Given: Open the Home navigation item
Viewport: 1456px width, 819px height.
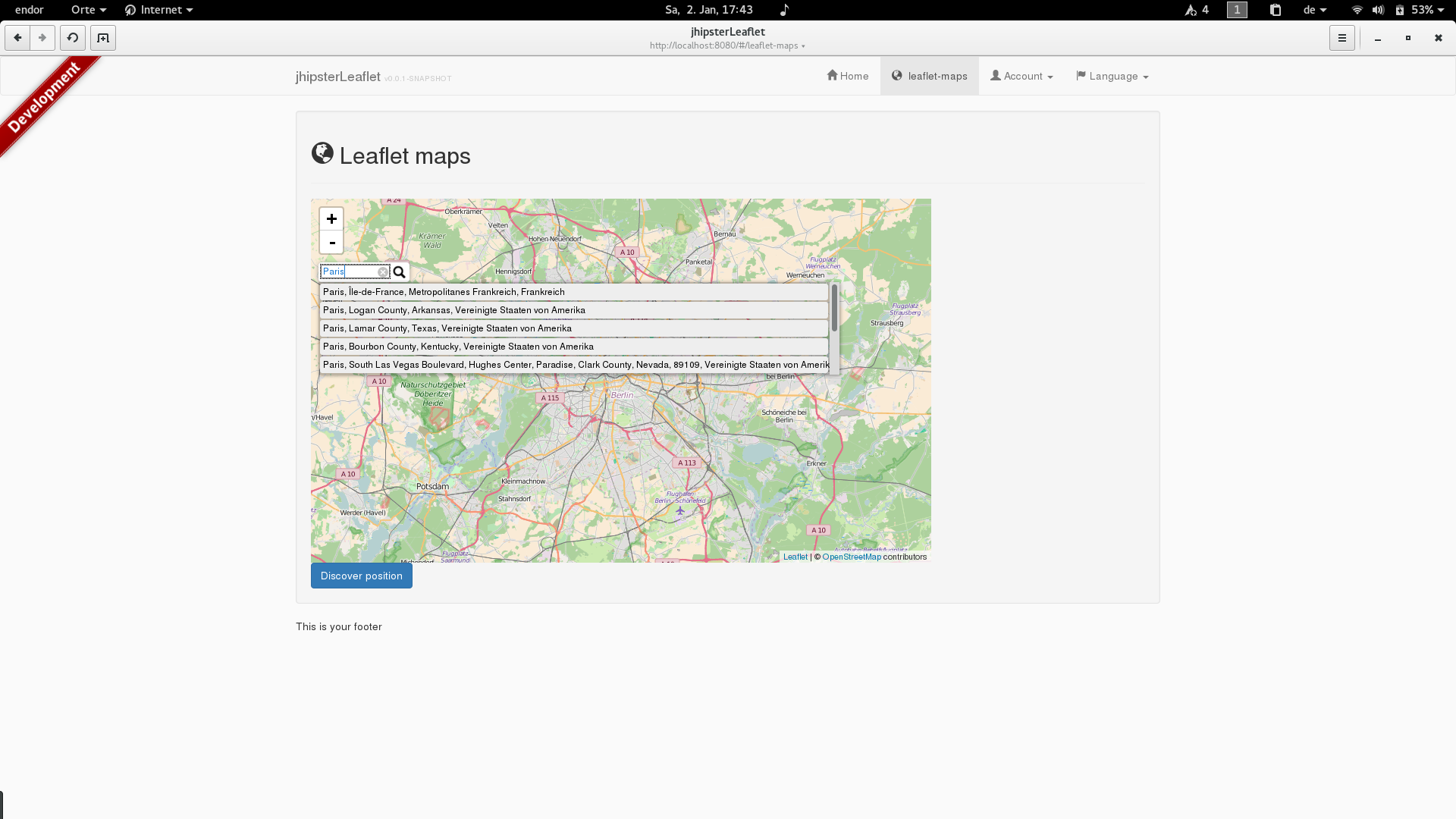Looking at the screenshot, I should [848, 77].
